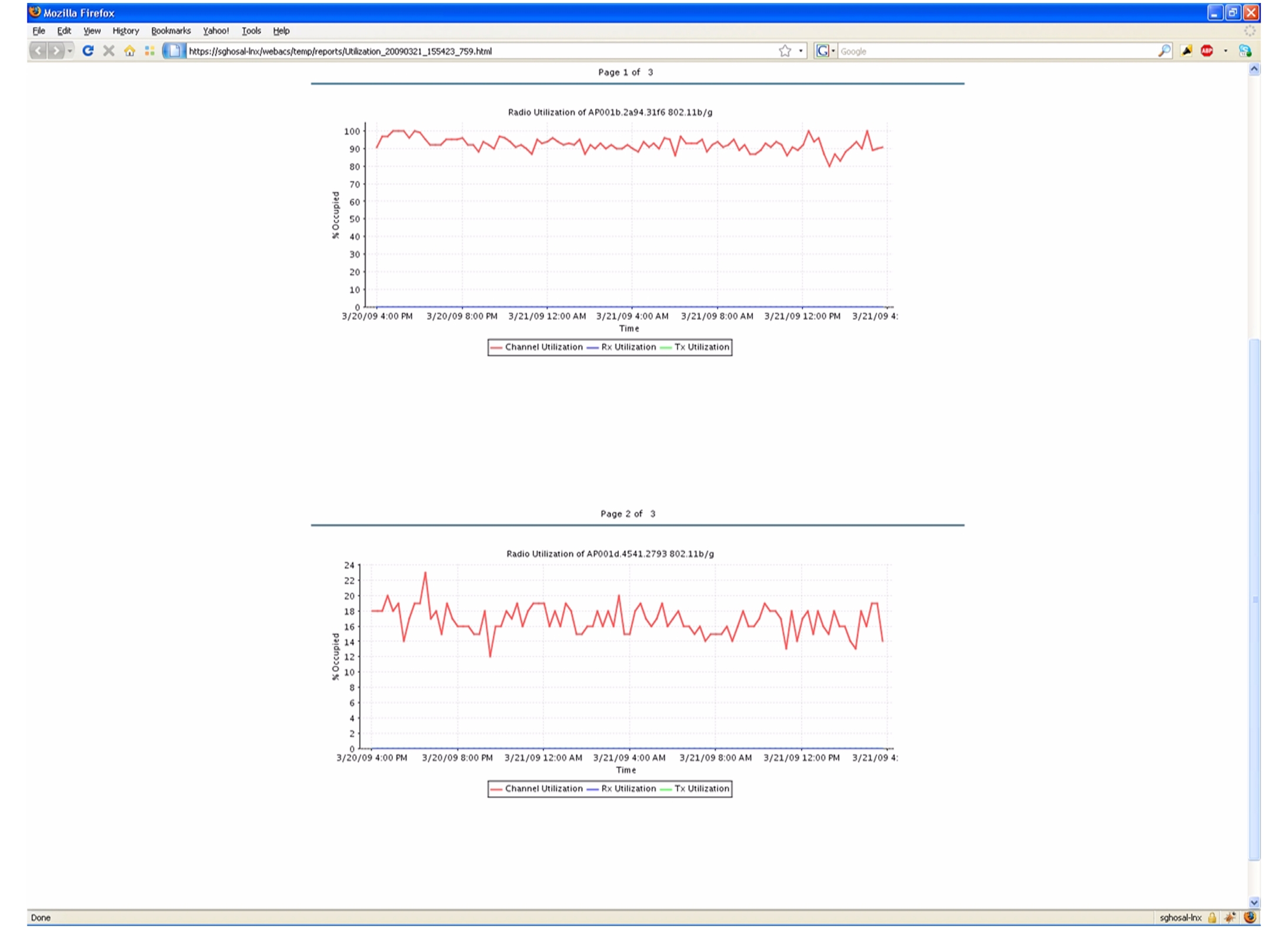
Task: Bookmark this page with the star
Action: [x=785, y=51]
